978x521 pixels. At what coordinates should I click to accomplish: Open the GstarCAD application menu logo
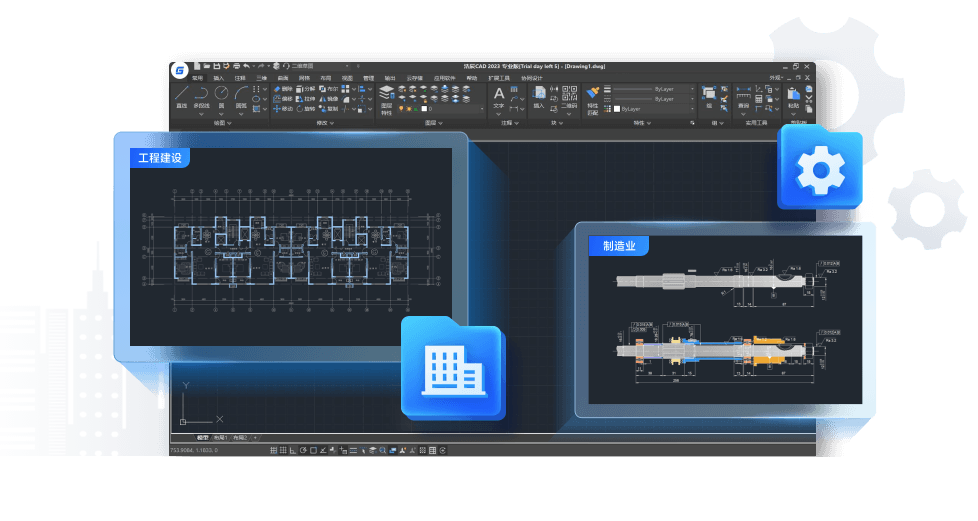(180, 71)
